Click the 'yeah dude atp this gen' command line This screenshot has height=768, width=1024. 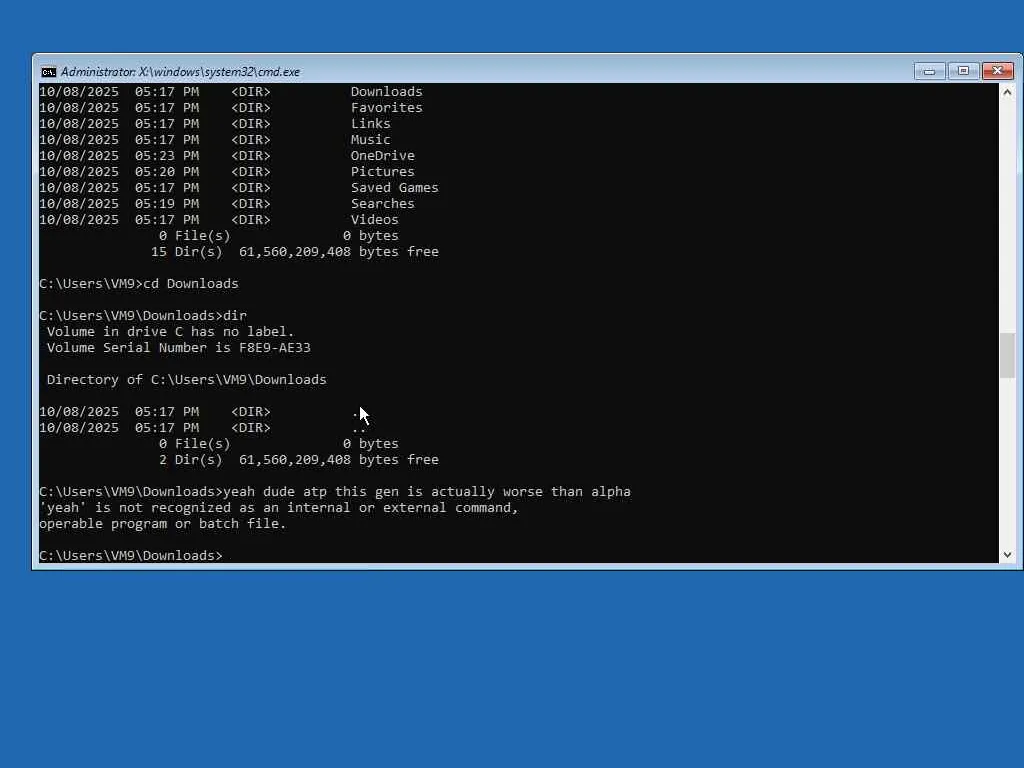(x=335, y=491)
